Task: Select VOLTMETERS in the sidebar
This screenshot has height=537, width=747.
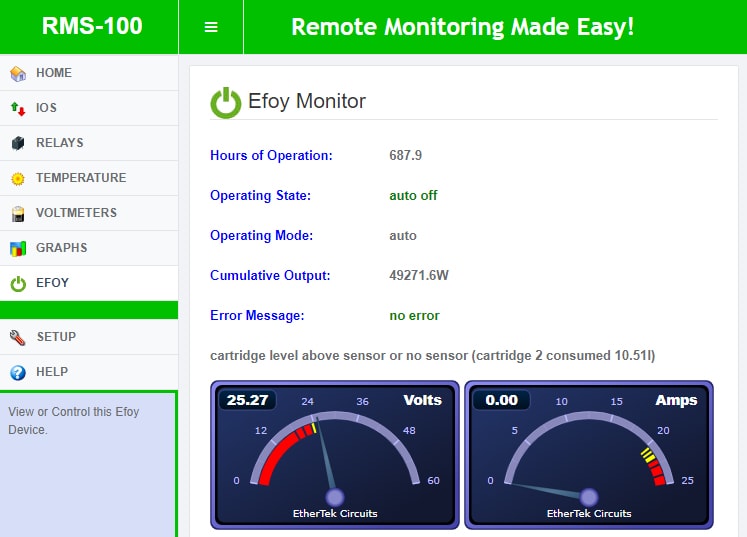Action: (x=76, y=213)
